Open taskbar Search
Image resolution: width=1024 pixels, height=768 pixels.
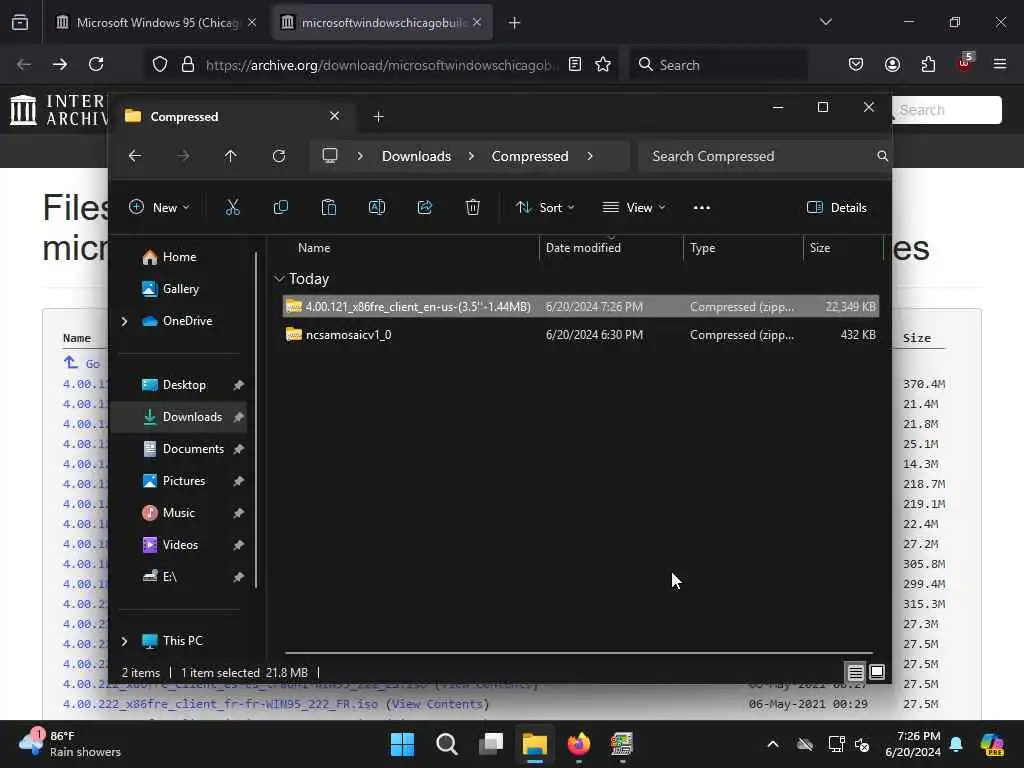[447, 744]
